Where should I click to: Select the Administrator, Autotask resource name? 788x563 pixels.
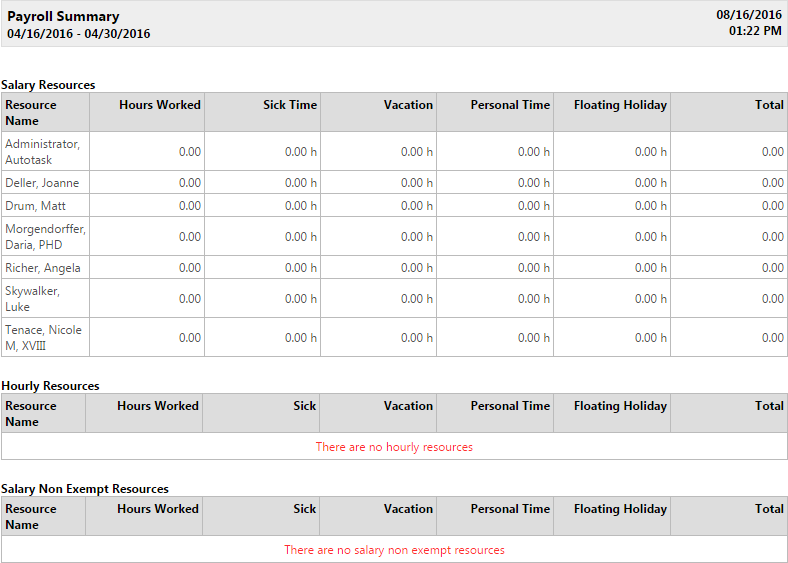pos(43,152)
